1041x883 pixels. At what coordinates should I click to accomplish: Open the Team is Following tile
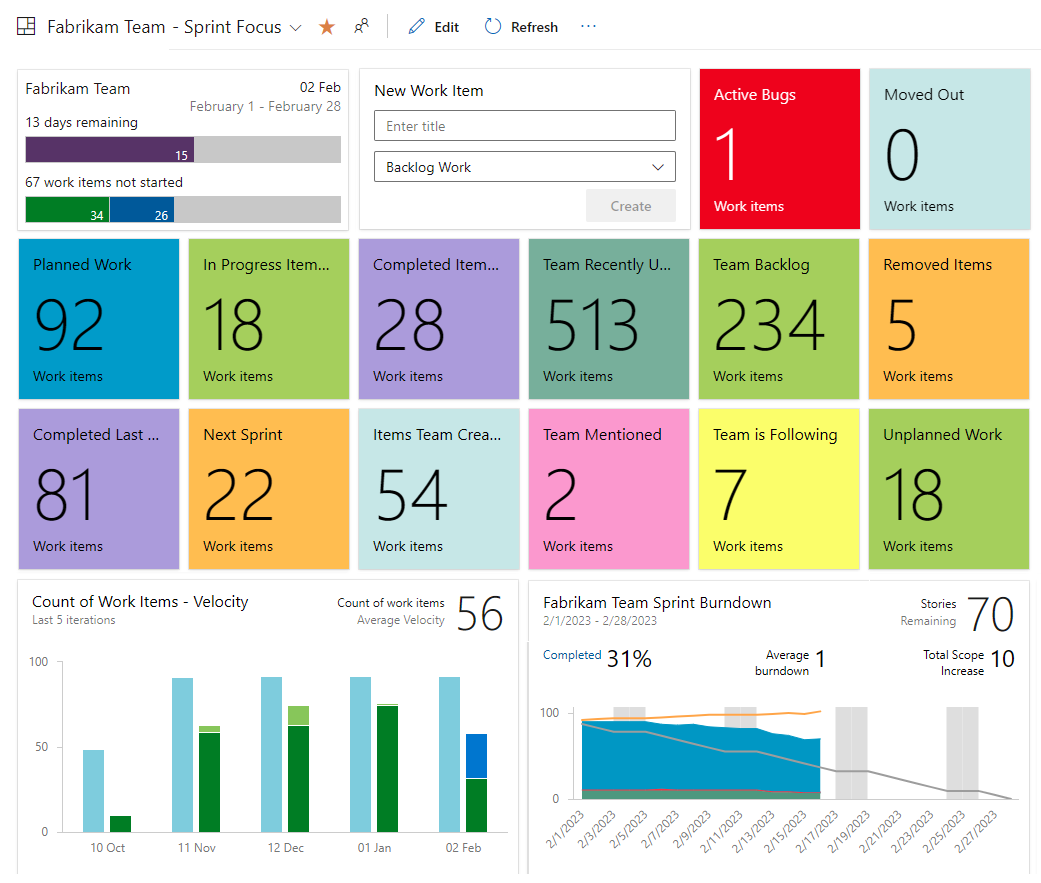pyautogui.click(x=779, y=489)
